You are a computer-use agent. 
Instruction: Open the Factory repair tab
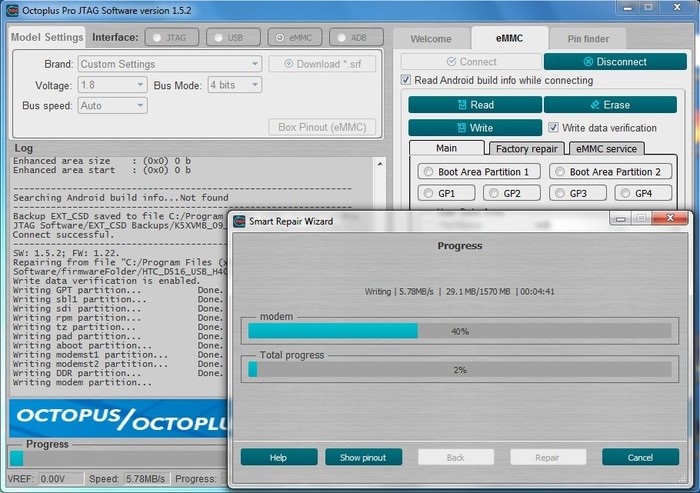pyautogui.click(x=526, y=148)
